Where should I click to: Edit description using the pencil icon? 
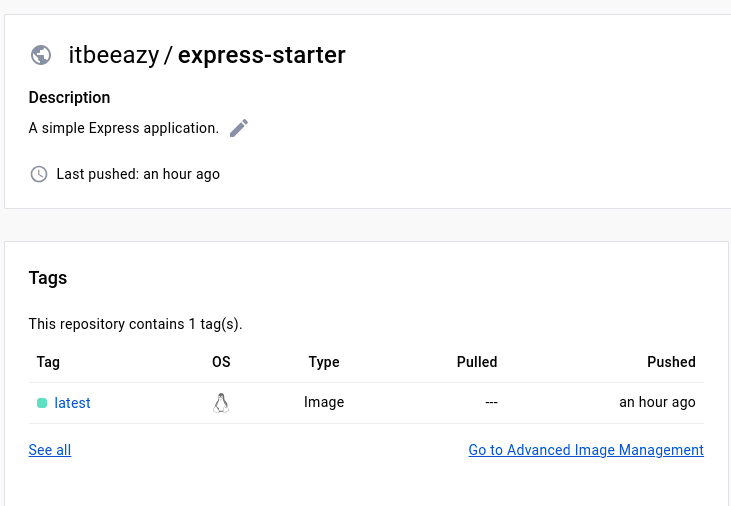click(x=239, y=128)
